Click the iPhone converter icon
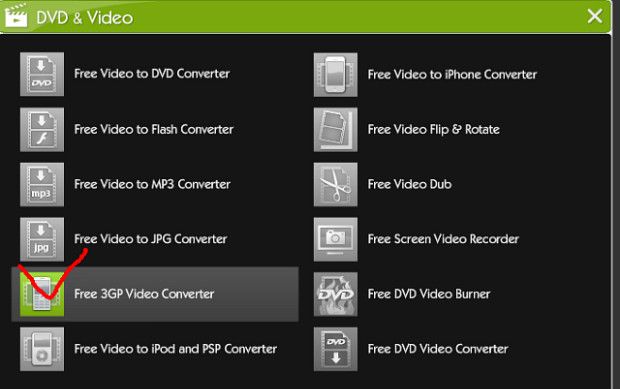Viewport: 620px width, 389px height. pyautogui.click(x=336, y=75)
